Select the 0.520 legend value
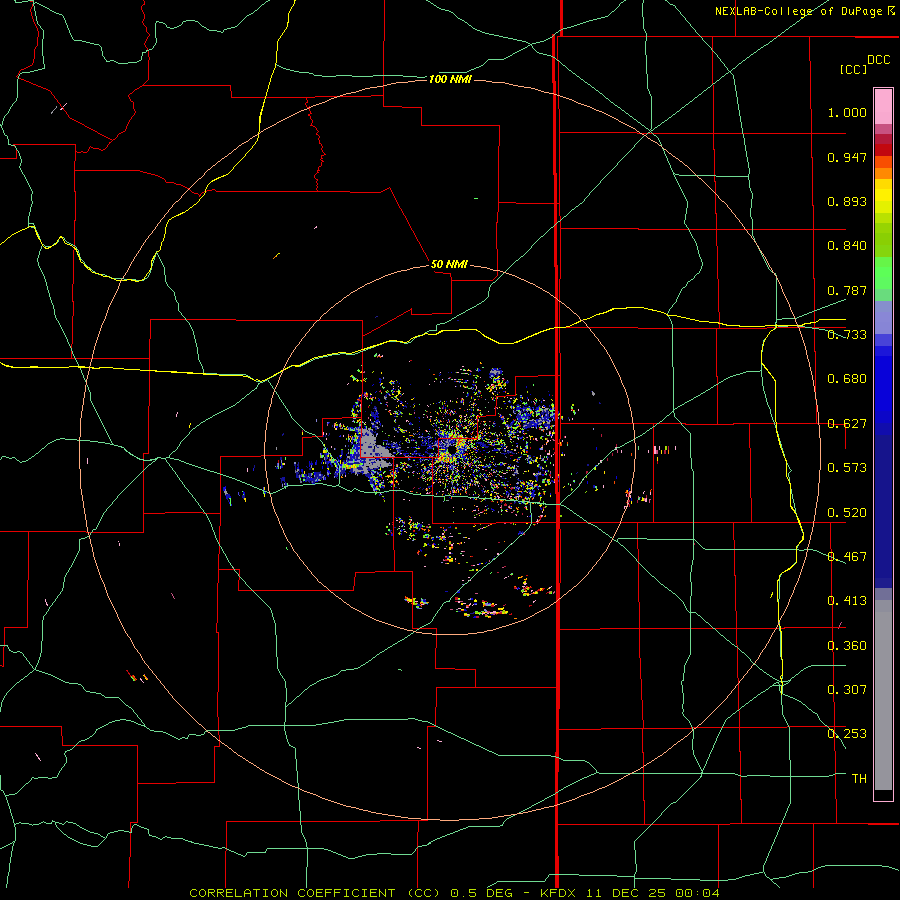Screen dimensions: 900x900 coord(847,513)
